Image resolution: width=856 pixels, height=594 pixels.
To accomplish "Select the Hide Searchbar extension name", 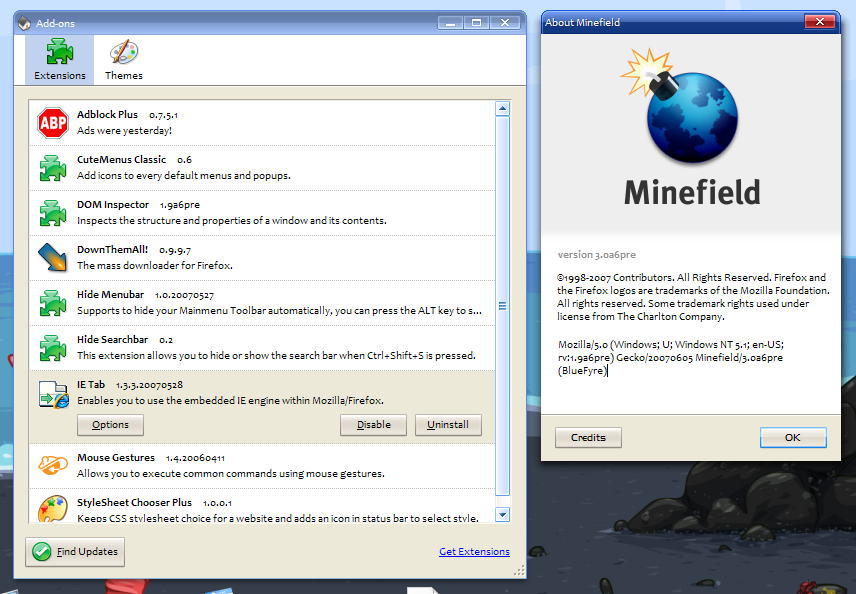I will coord(112,340).
